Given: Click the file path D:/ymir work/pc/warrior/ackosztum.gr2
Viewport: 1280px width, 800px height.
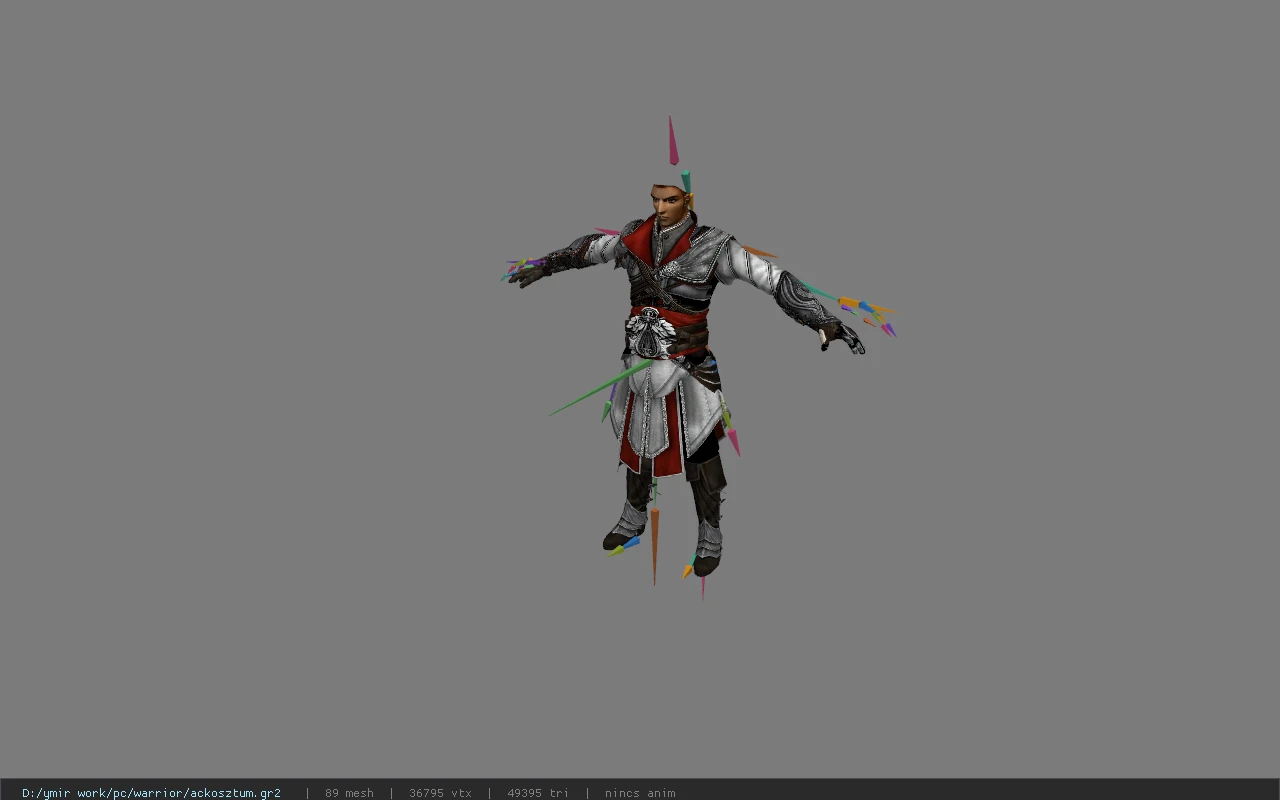Looking at the screenshot, I should (151, 793).
